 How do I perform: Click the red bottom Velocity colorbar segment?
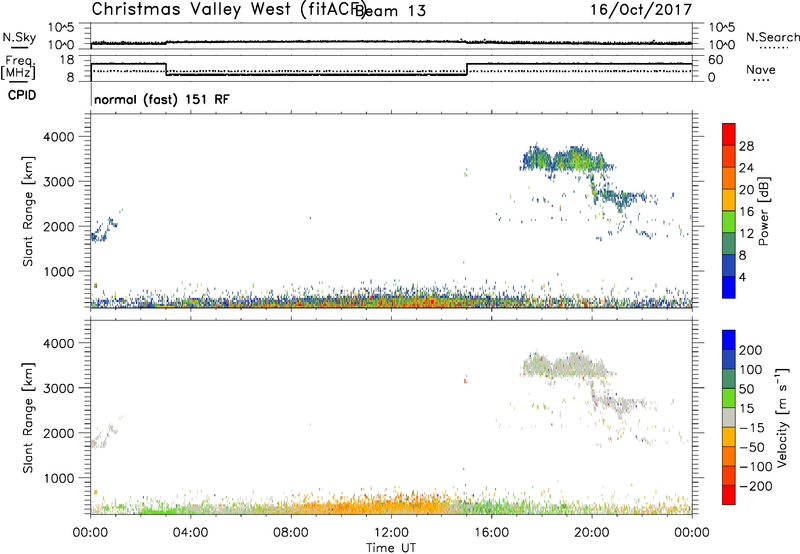tap(729, 495)
